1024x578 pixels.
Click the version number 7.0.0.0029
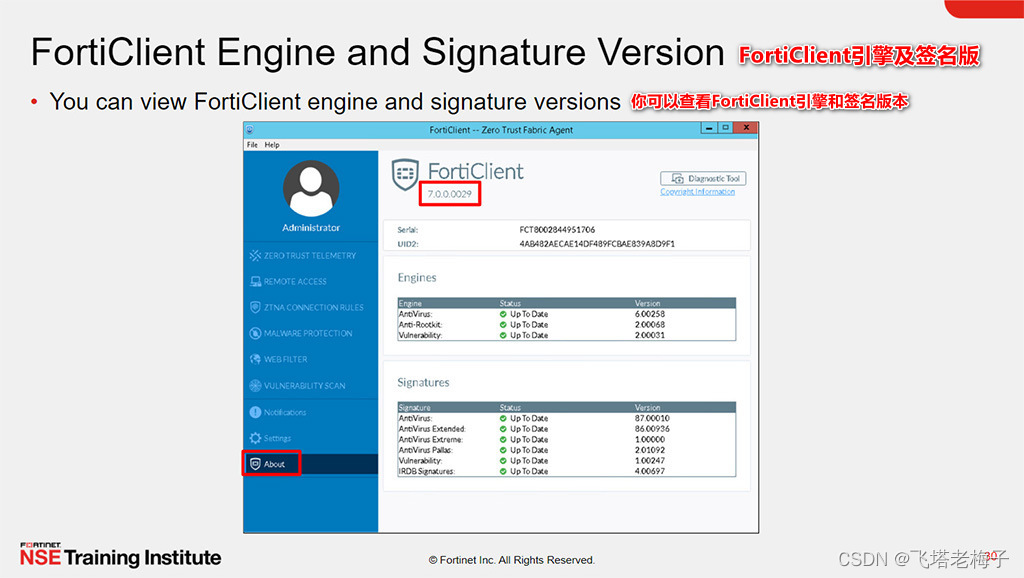tap(449, 194)
